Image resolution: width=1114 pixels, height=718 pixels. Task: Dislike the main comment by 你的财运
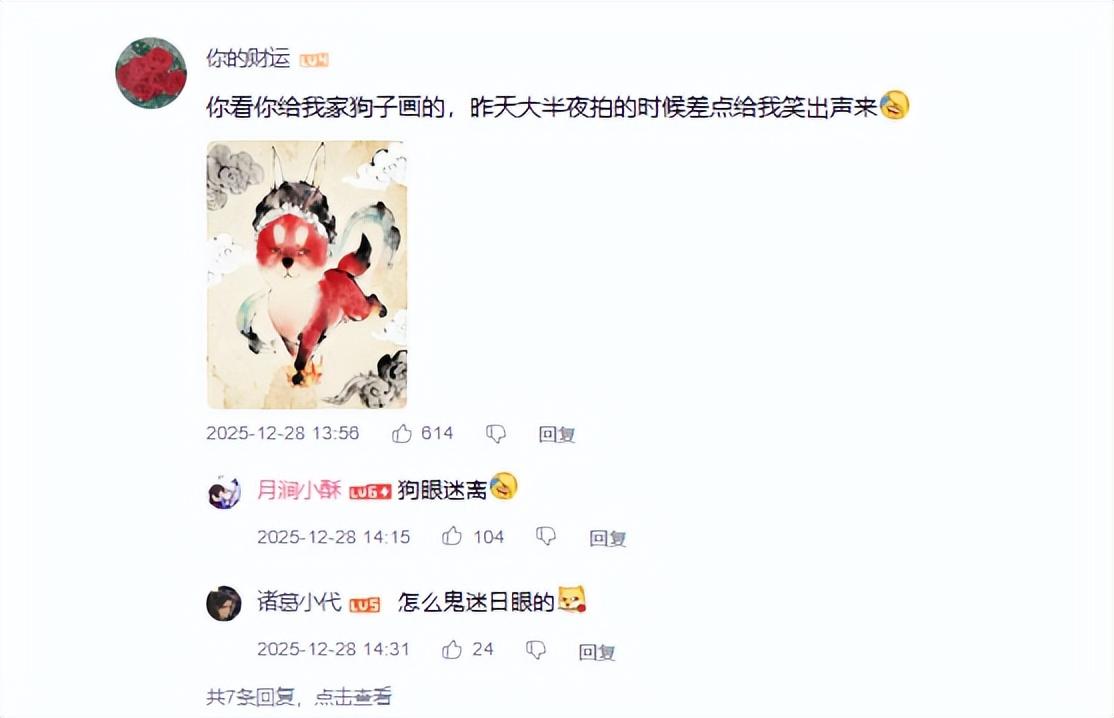tap(496, 434)
